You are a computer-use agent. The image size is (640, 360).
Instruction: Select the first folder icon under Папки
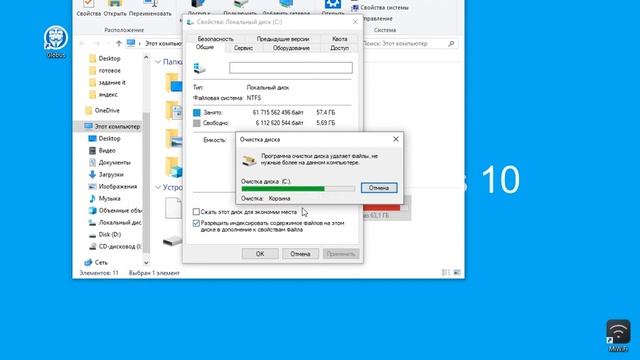(173, 83)
